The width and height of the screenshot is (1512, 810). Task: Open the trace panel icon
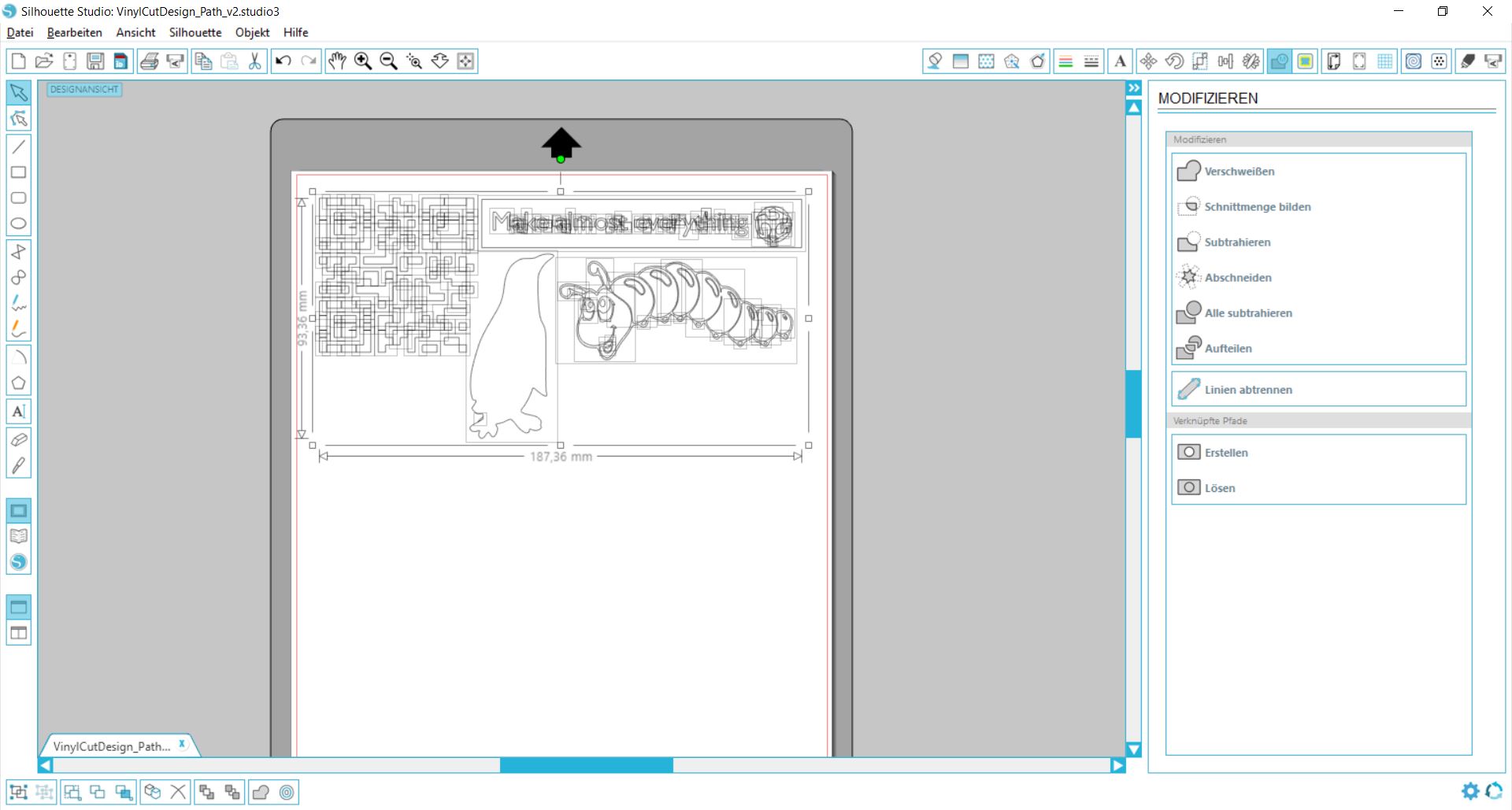click(1306, 61)
